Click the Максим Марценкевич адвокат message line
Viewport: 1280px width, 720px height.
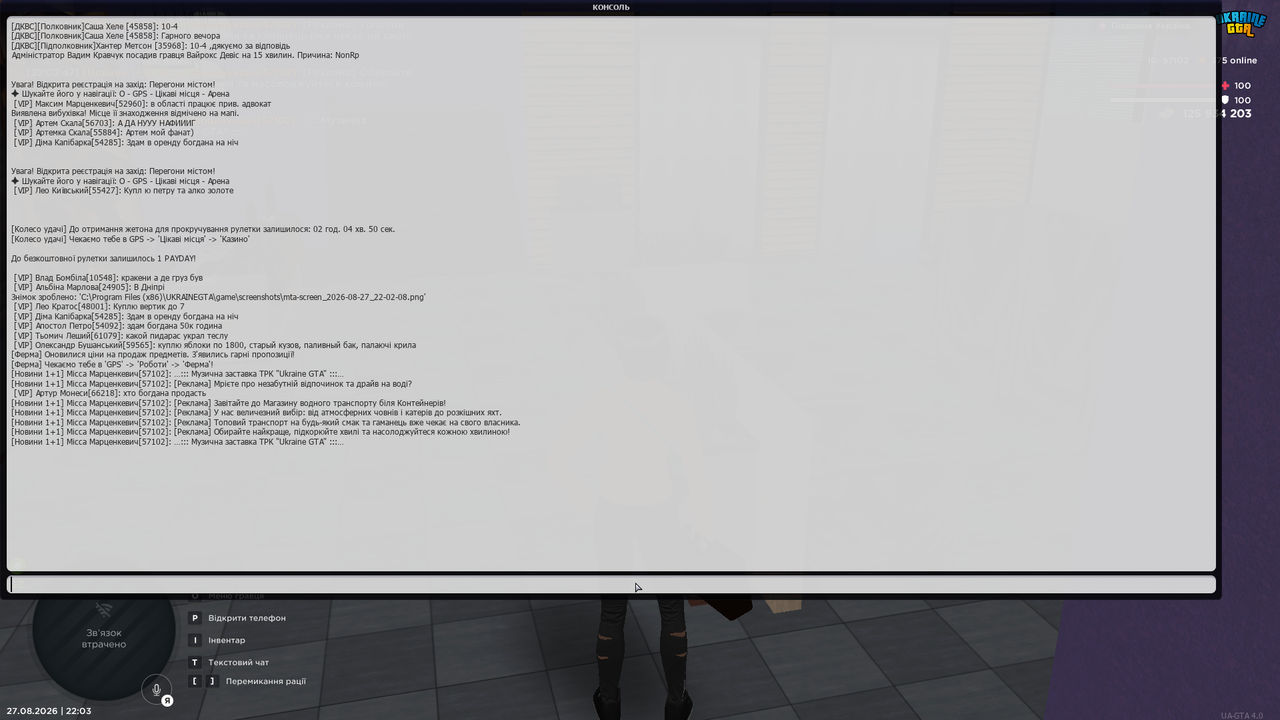(143, 104)
